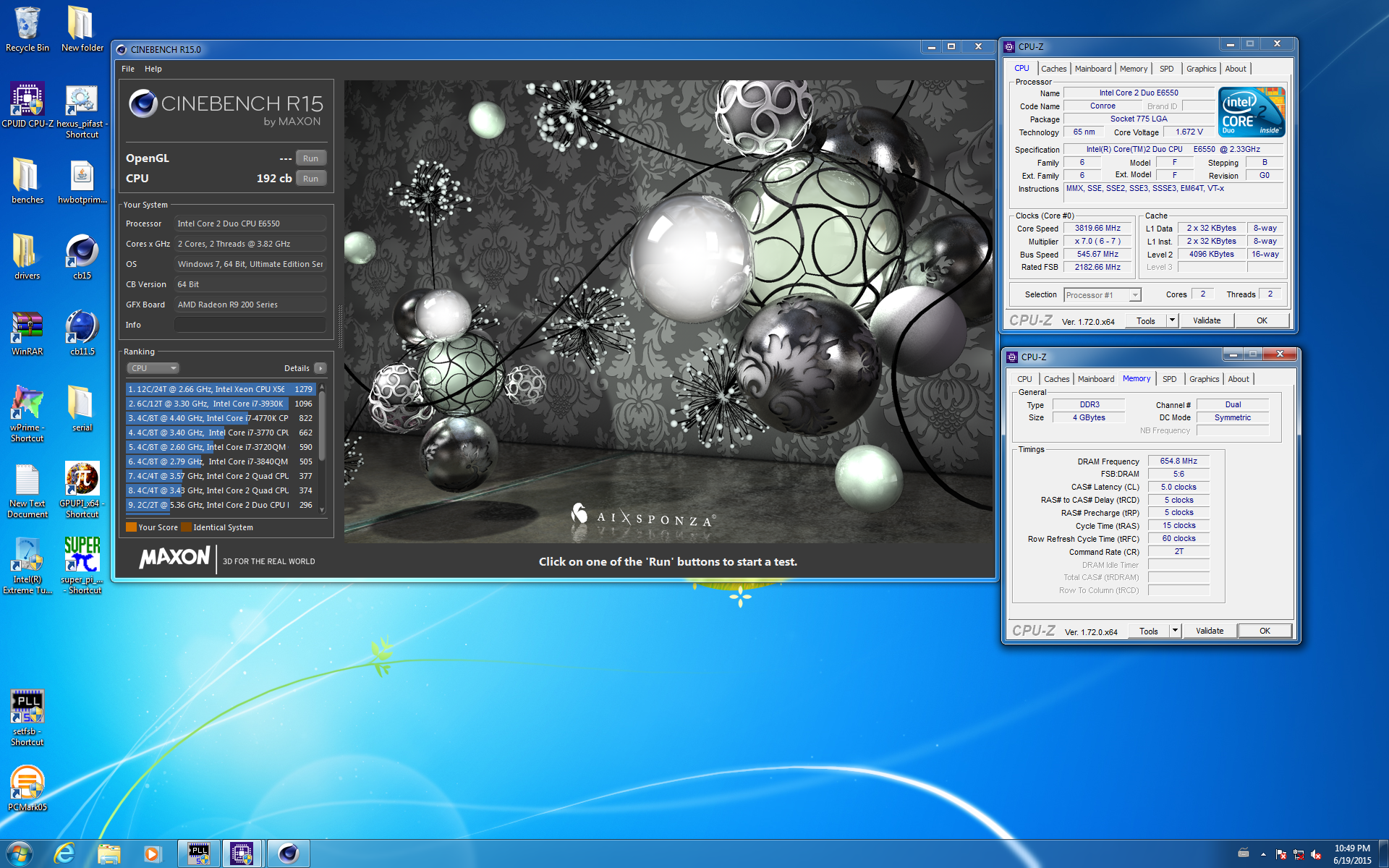Launch the wPrime shortcut icon
Screen dimensions: 1389x868
click(x=27, y=414)
